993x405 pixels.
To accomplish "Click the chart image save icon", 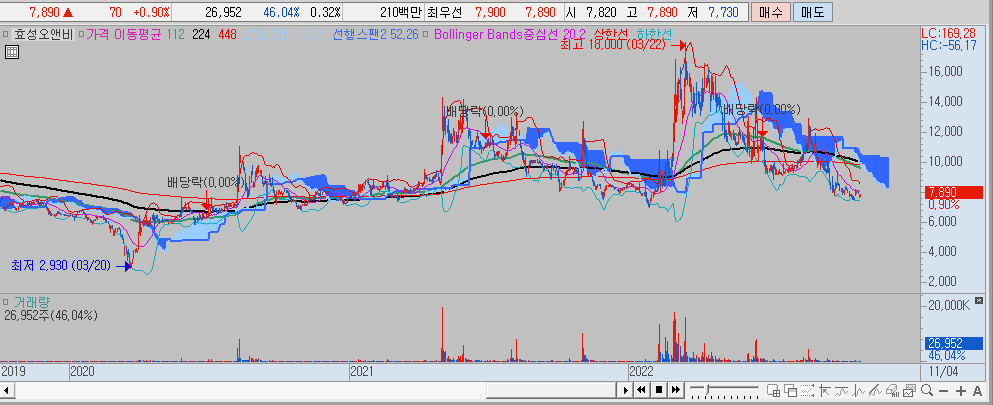I will (910, 390).
